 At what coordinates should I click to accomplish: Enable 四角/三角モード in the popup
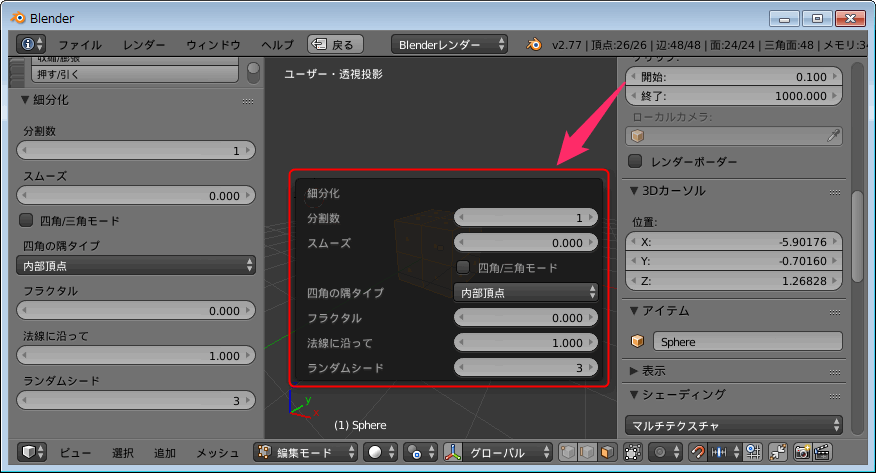click(463, 267)
